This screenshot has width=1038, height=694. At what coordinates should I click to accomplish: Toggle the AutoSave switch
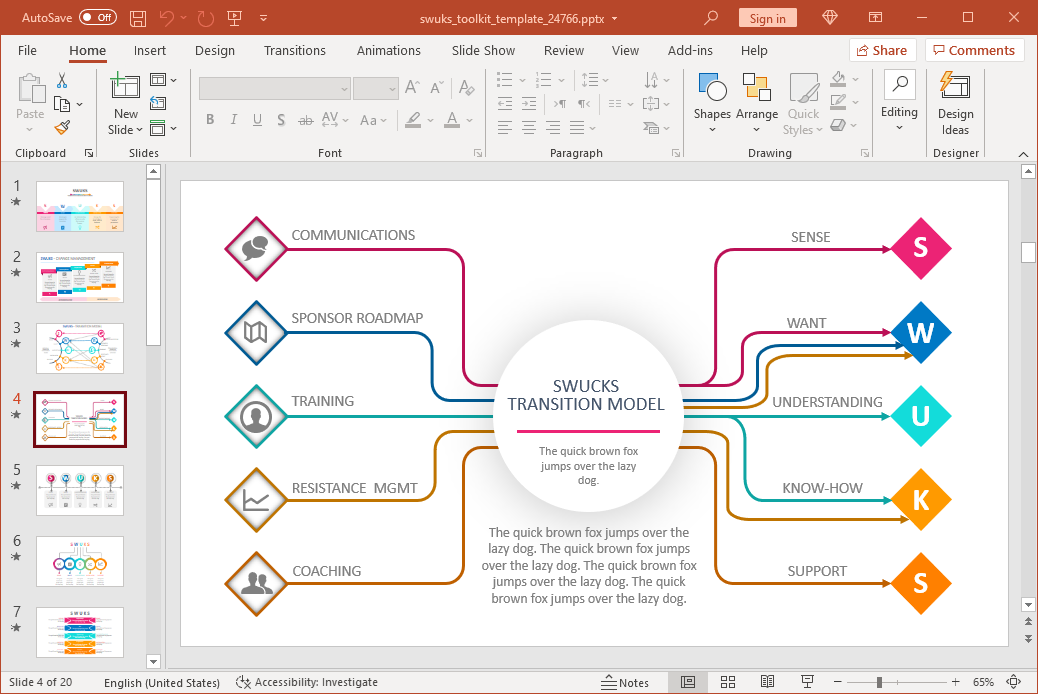pyautogui.click(x=97, y=18)
